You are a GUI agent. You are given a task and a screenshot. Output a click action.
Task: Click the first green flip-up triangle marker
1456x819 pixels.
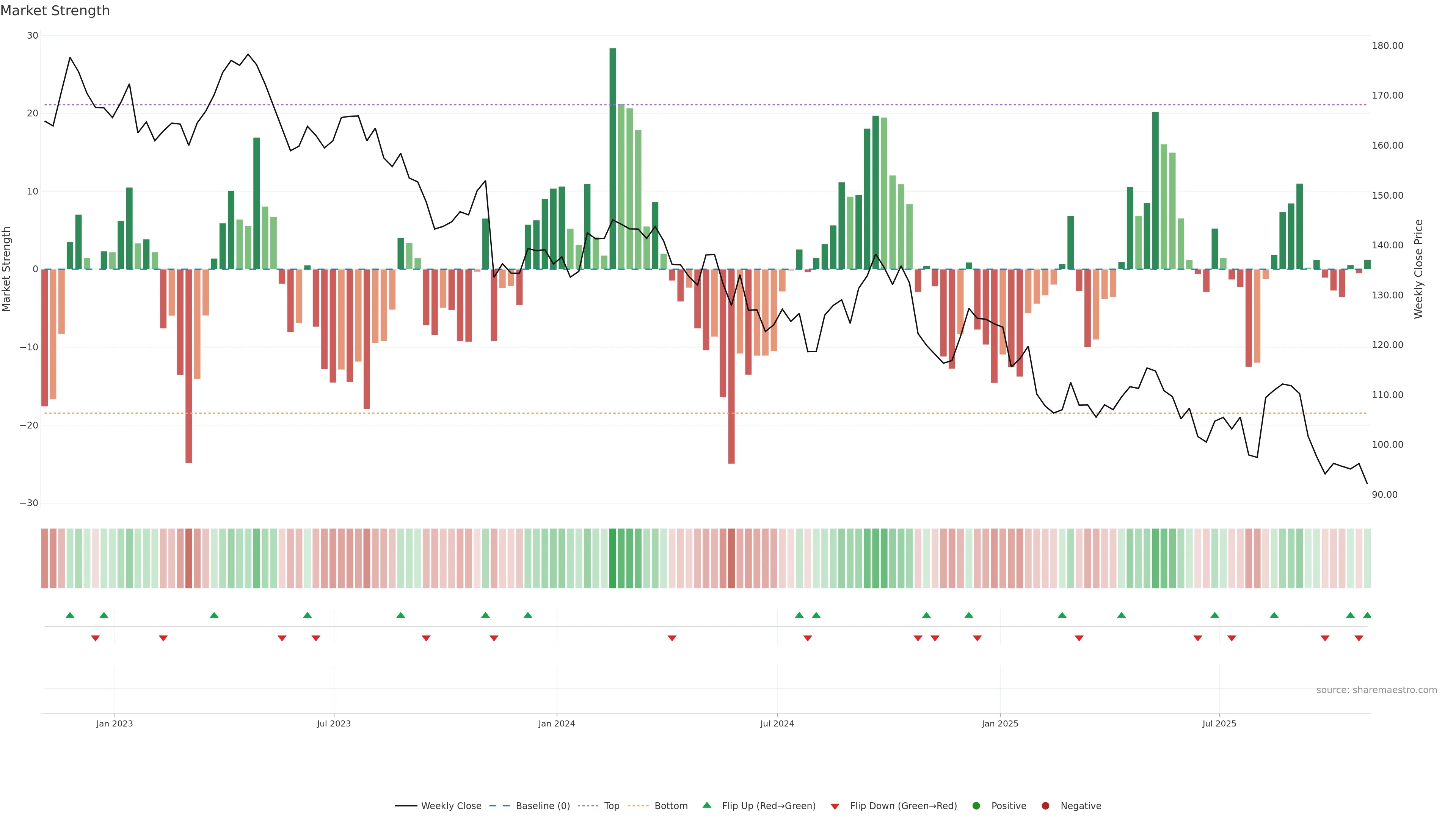[70, 615]
